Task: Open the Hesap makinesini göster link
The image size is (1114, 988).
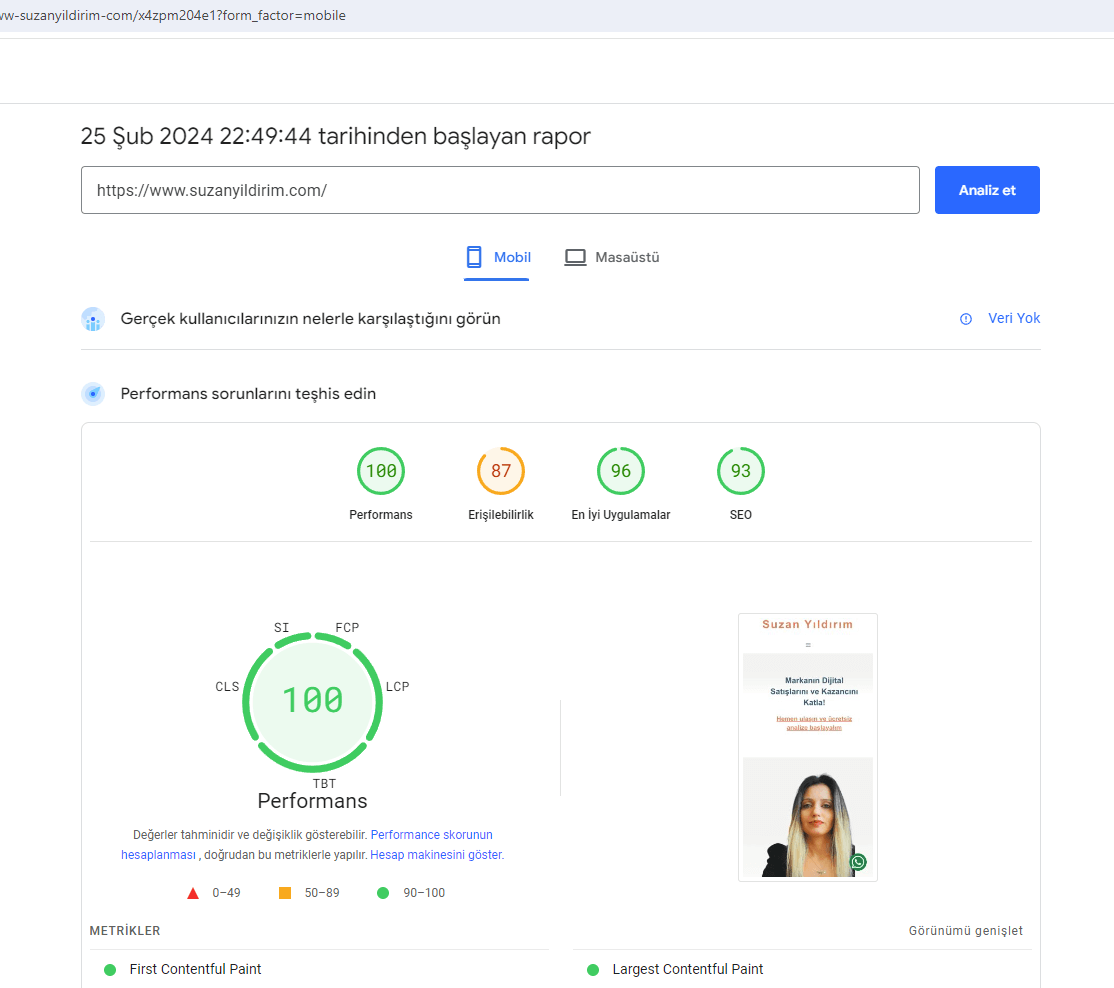Action: point(435,856)
